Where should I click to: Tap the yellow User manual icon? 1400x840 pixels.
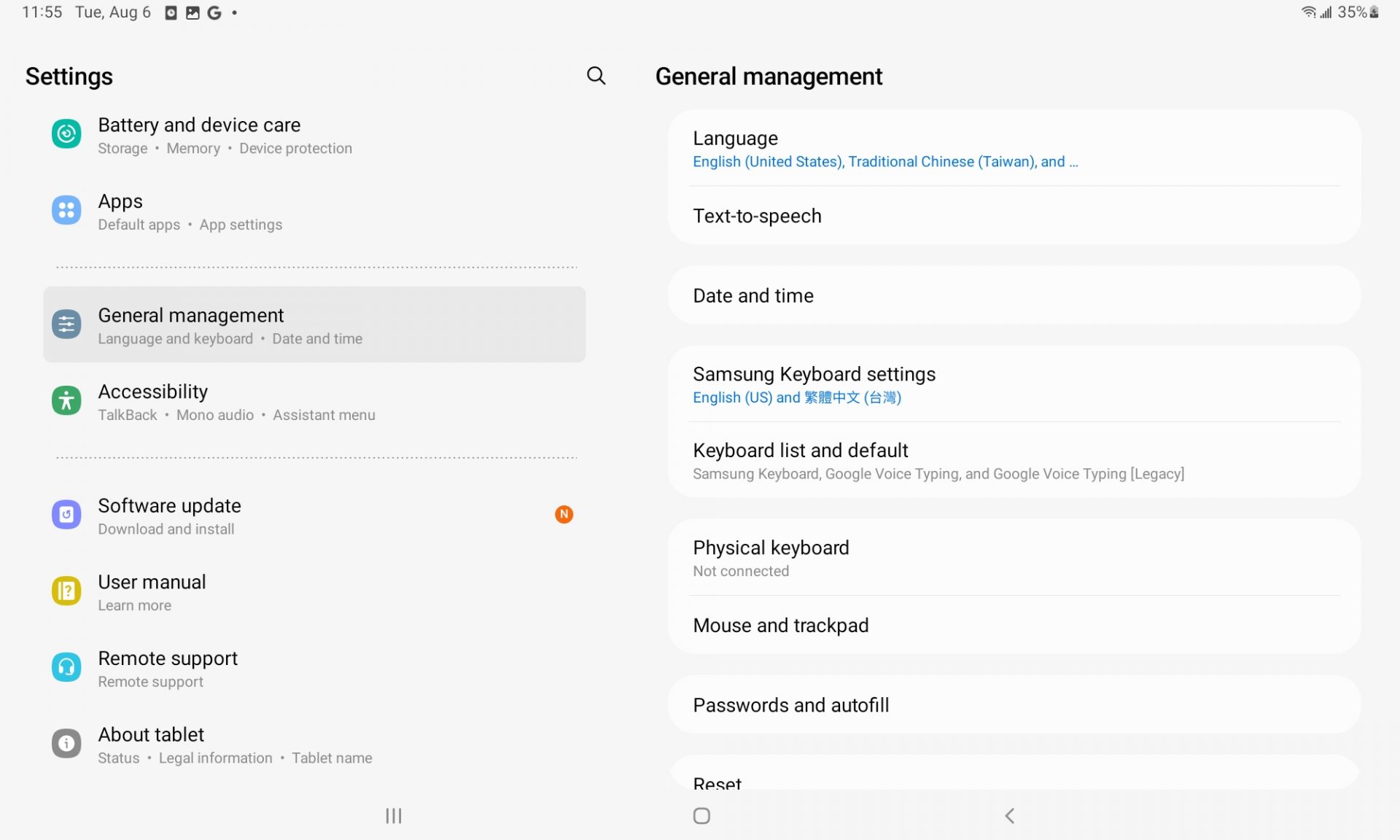click(66, 591)
